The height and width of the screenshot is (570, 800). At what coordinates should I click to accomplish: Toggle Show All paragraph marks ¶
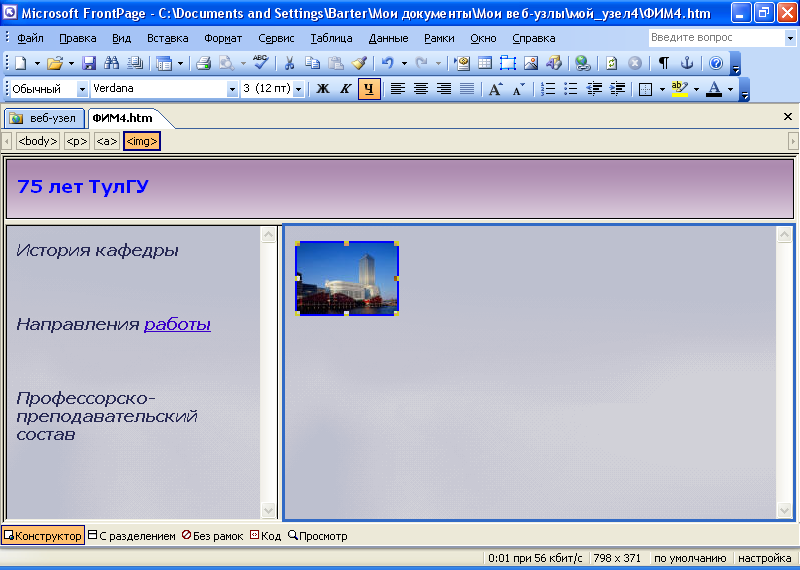coord(664,63)
